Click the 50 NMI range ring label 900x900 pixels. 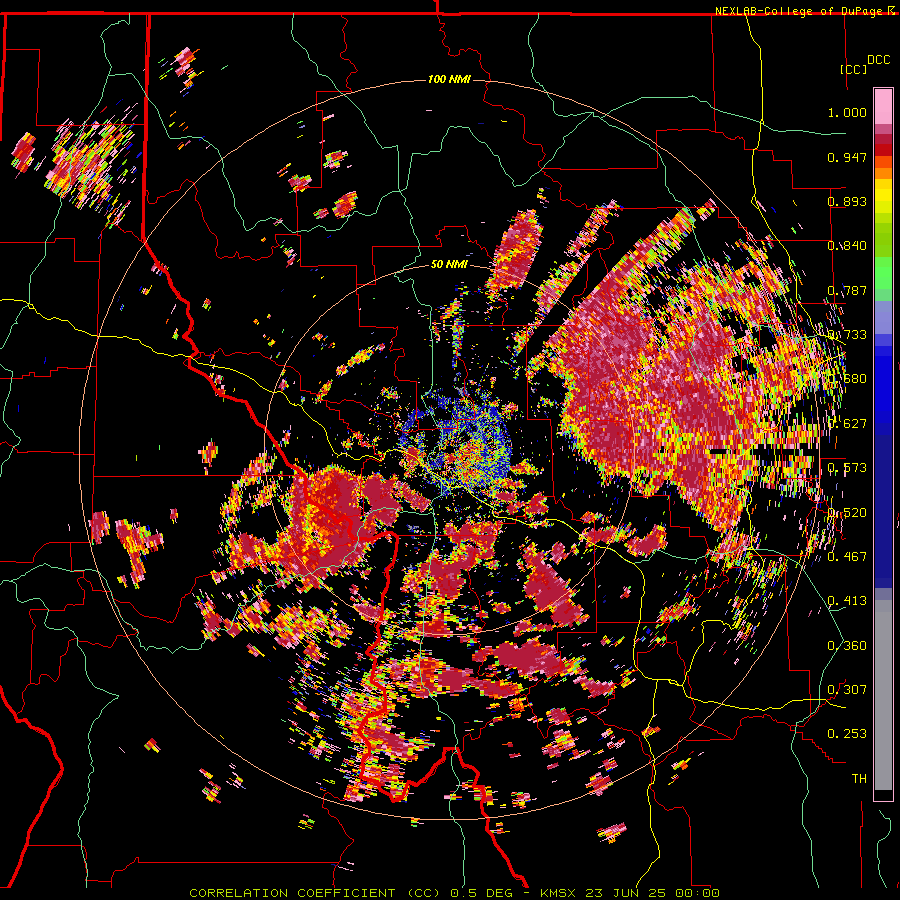pos(449,265)
